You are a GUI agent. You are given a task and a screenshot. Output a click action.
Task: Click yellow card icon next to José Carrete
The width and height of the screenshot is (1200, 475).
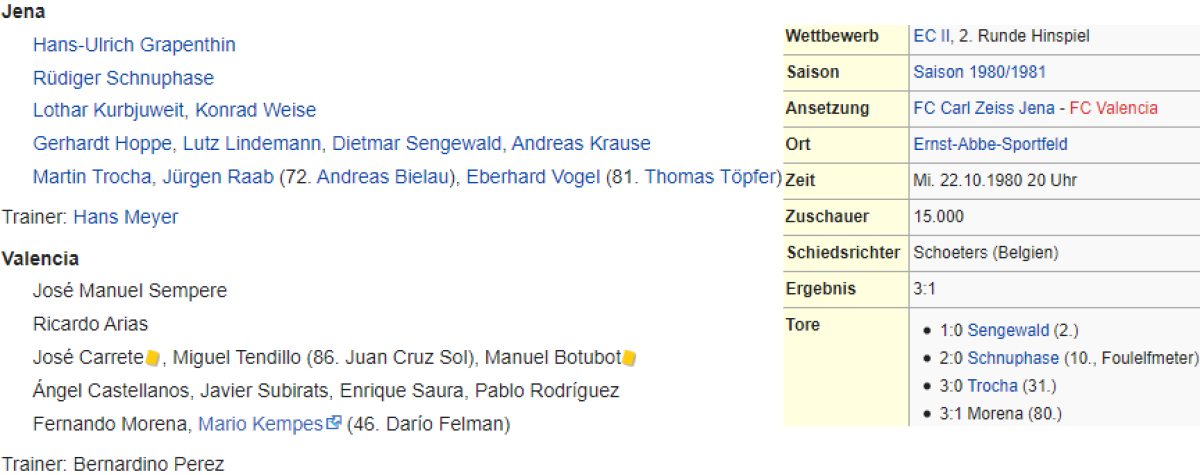[152, 357]
